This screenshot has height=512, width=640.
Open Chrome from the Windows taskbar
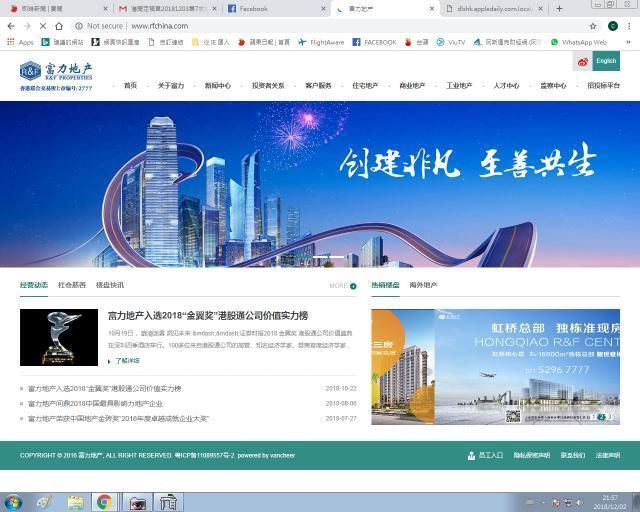pyautogui.click(x=104, y=502)
